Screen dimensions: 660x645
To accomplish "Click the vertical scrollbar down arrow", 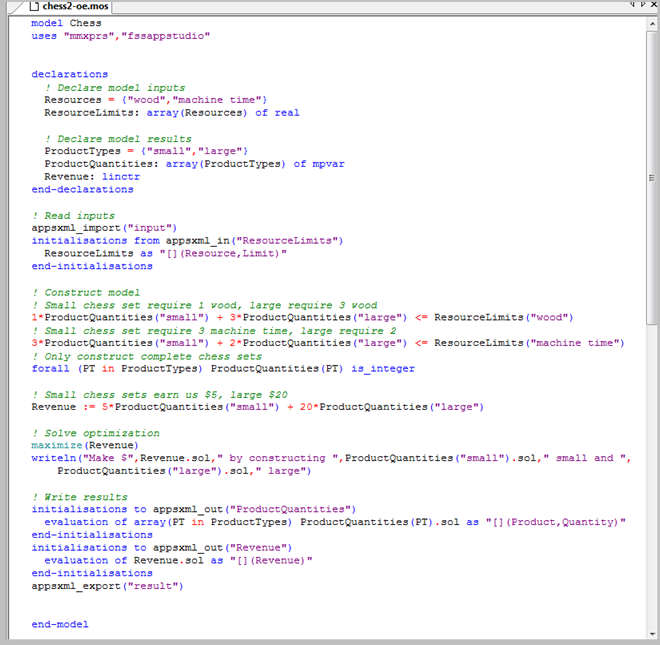I will (652, 634).
